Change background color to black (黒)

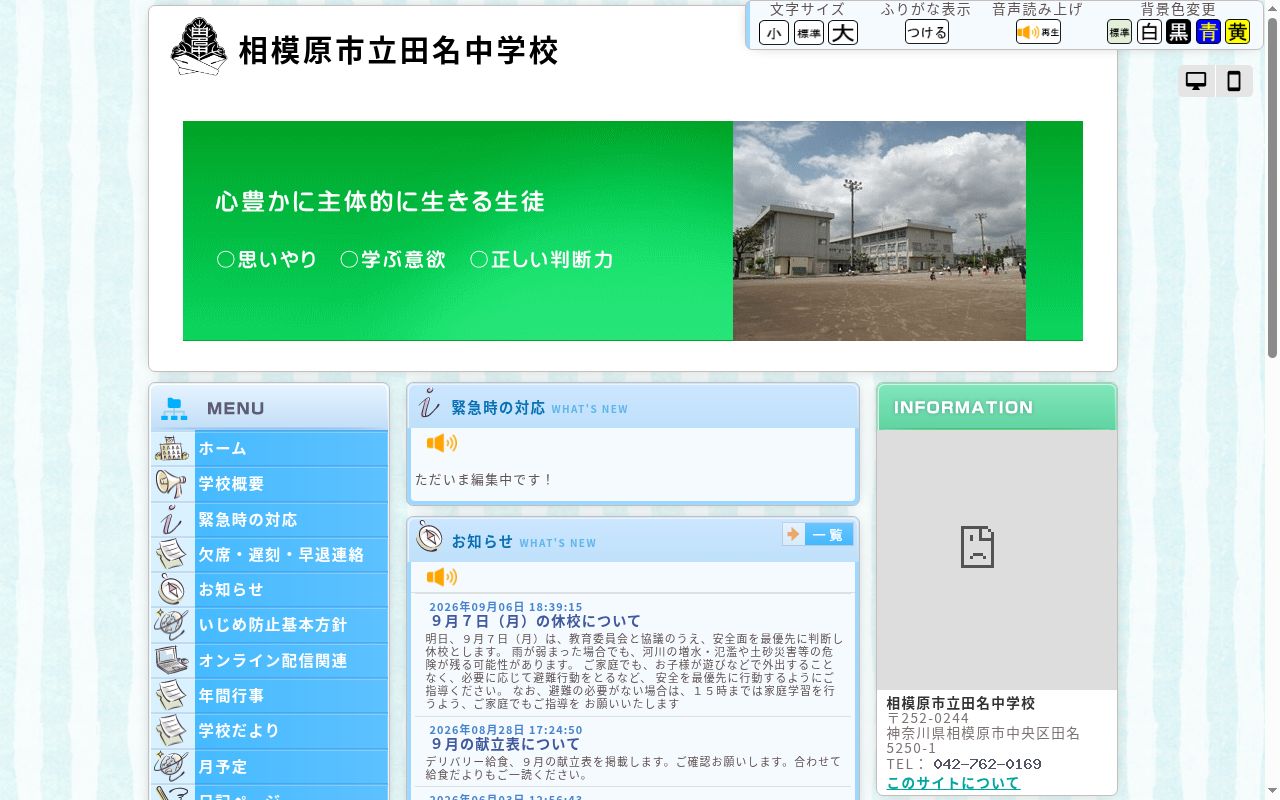1179,32
